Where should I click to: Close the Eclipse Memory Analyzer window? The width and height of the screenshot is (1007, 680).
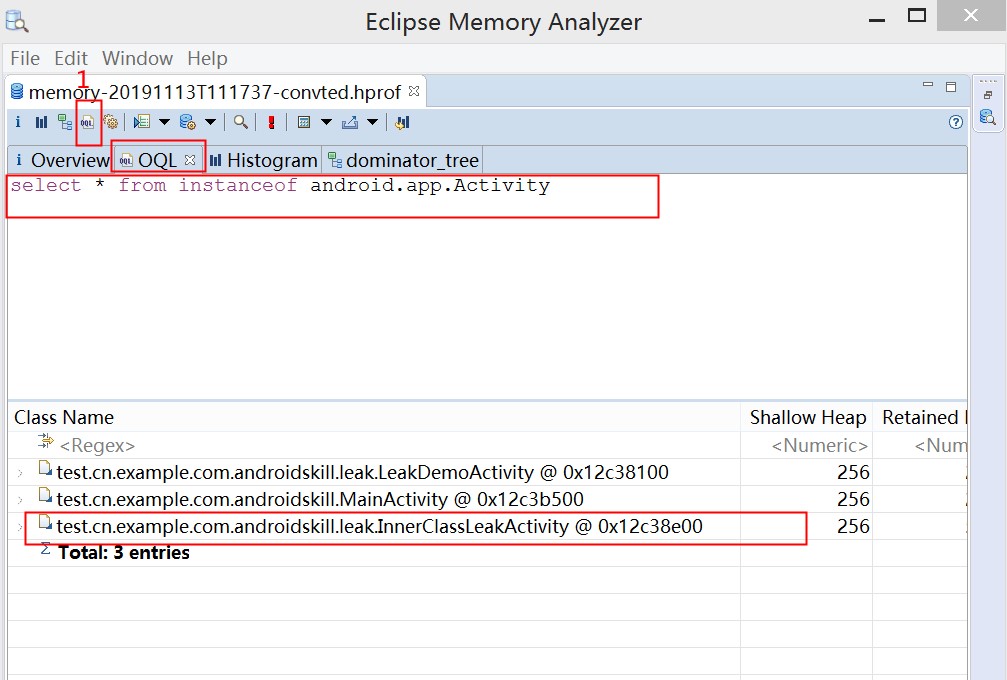coord(971,15)
